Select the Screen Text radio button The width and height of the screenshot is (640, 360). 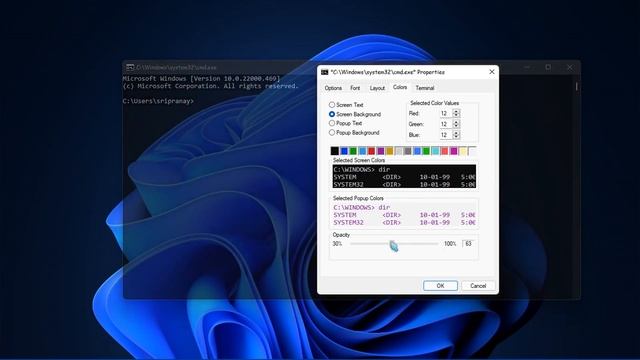point(332,105)
